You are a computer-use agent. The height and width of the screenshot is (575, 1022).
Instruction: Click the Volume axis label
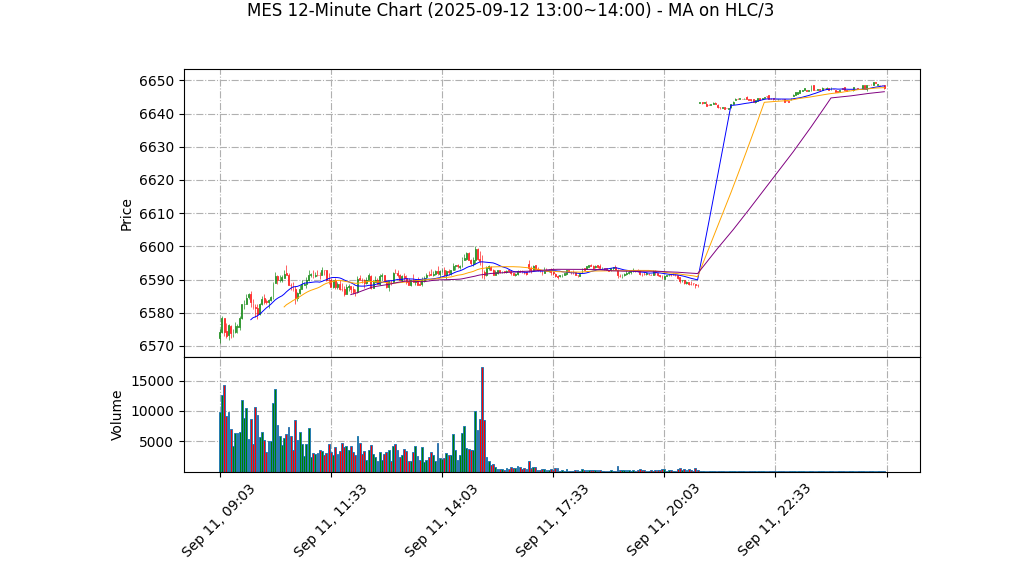pos(117,415)
